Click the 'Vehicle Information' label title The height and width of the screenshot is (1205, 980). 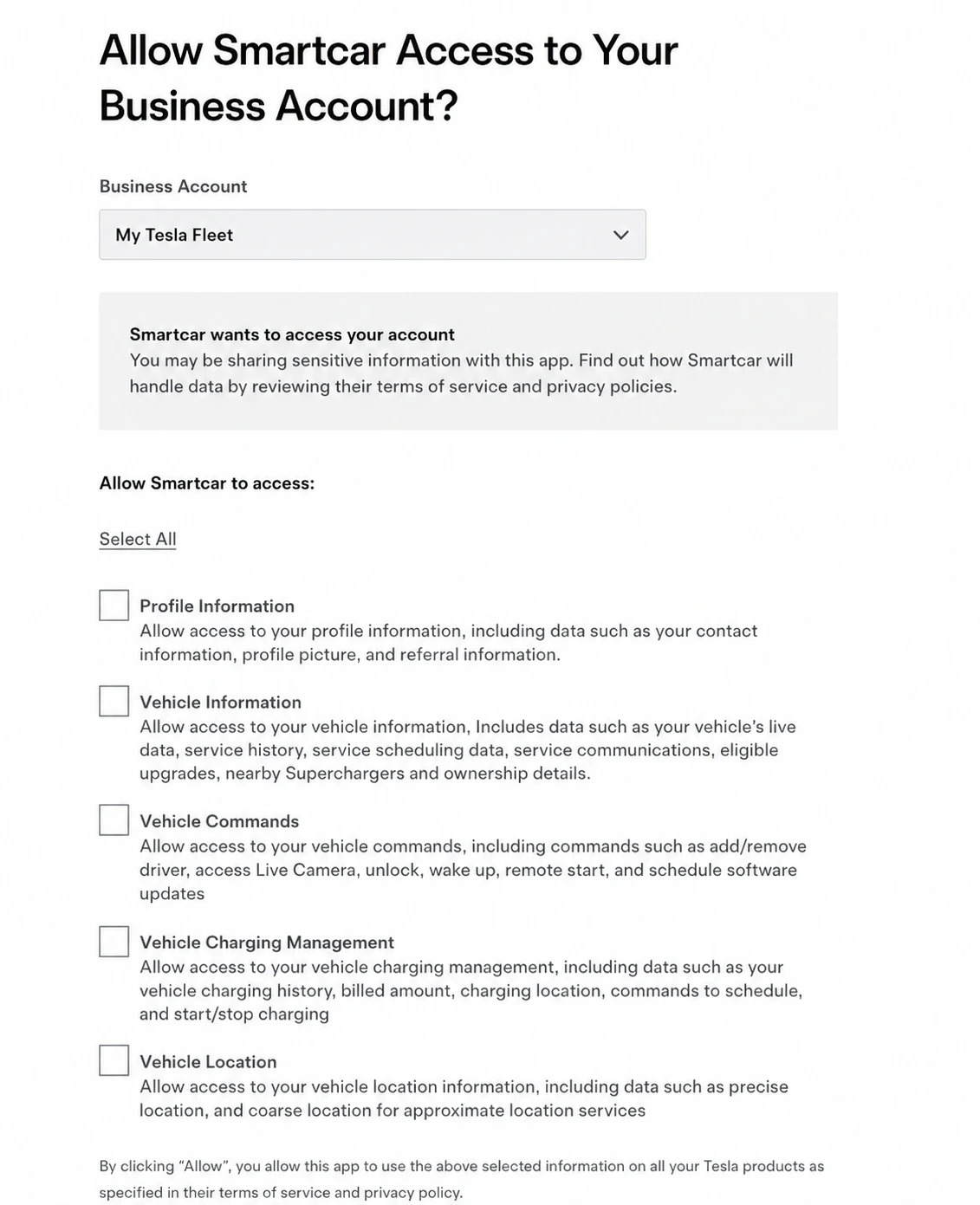pyautogui.click(x=221, y=703)
